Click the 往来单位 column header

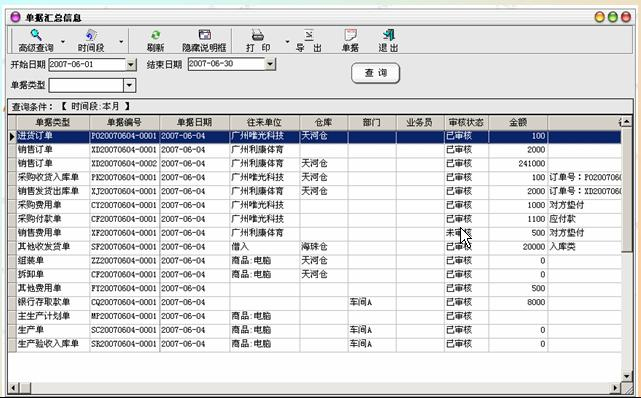point(264,122)
